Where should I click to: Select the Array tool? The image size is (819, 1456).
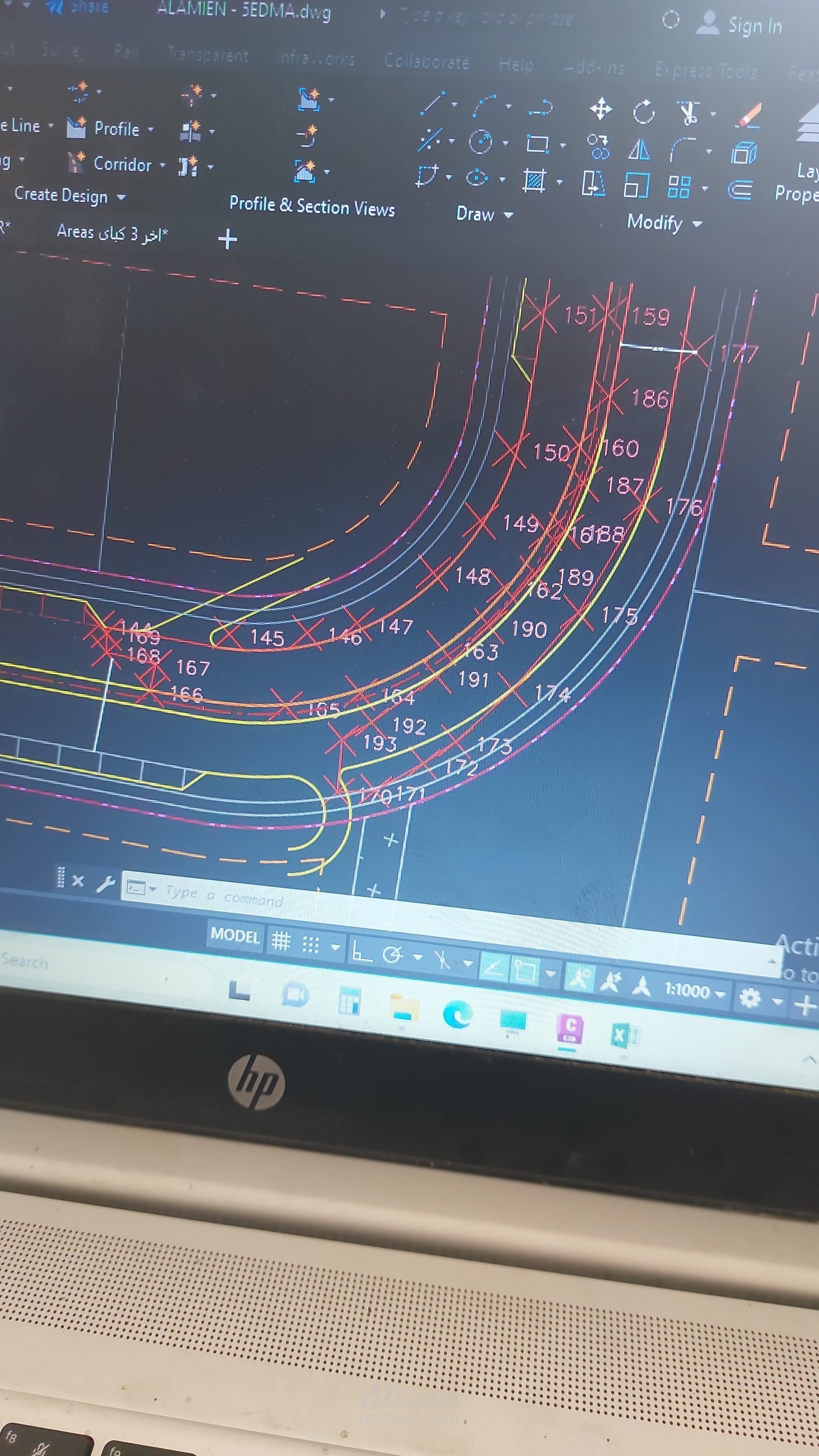[679, 187]
